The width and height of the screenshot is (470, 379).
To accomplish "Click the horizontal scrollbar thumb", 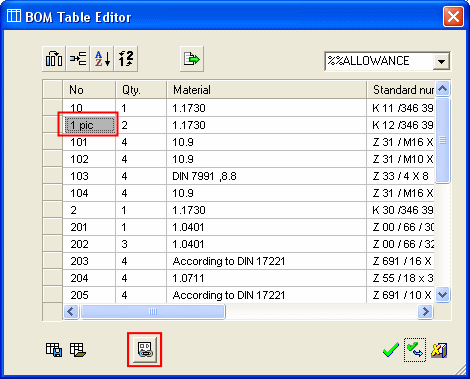I will coord(153,312).
